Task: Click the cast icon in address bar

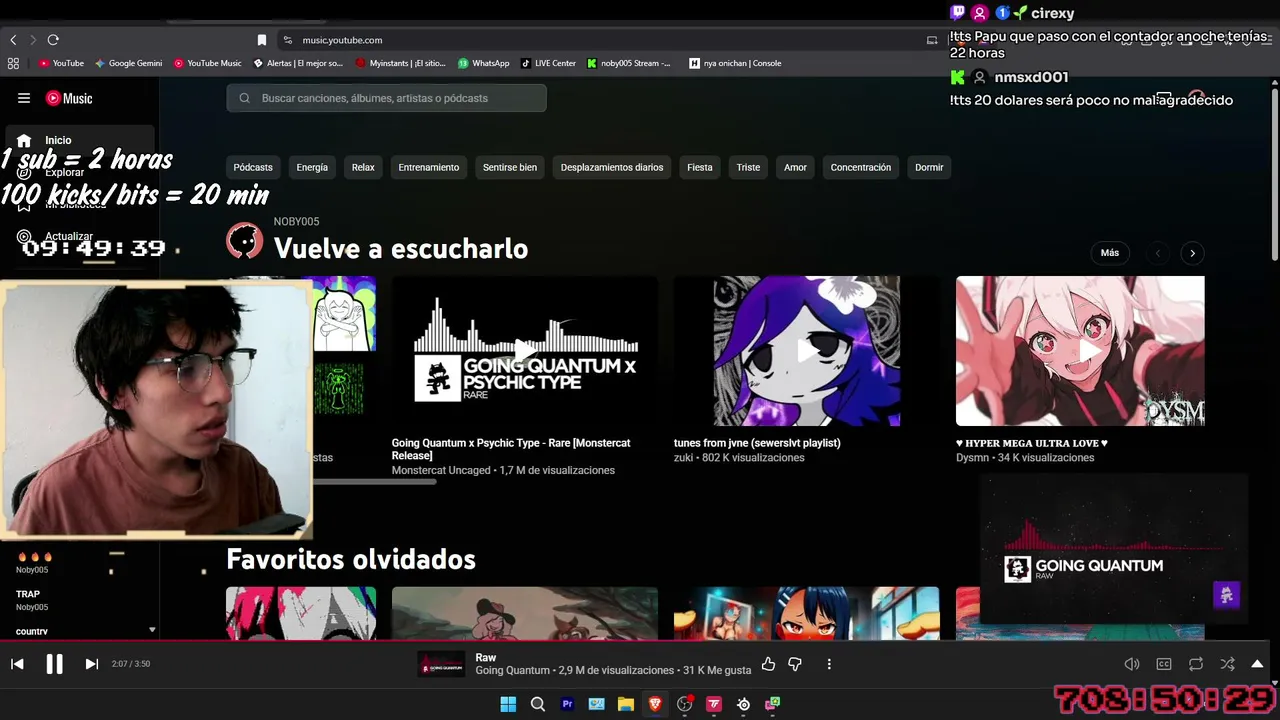Action: click(932, 40)
